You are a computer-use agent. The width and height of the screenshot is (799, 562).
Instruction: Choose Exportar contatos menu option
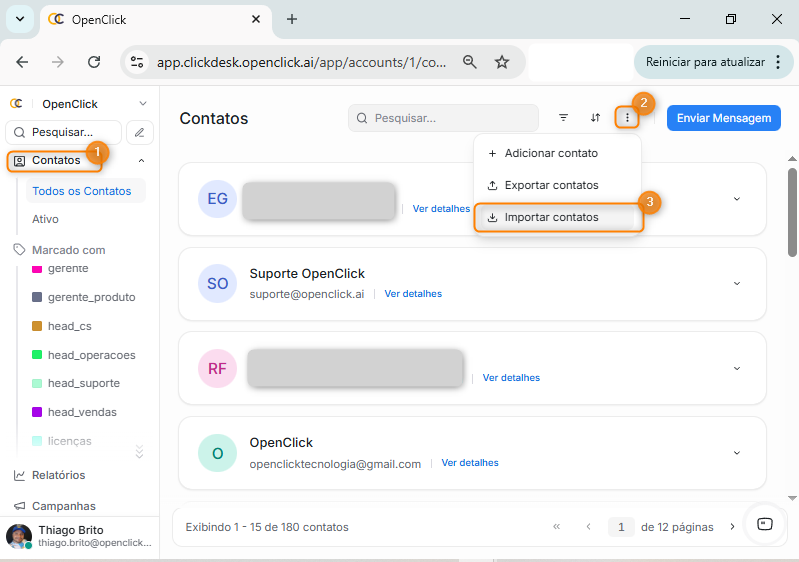tap(551, 185)
